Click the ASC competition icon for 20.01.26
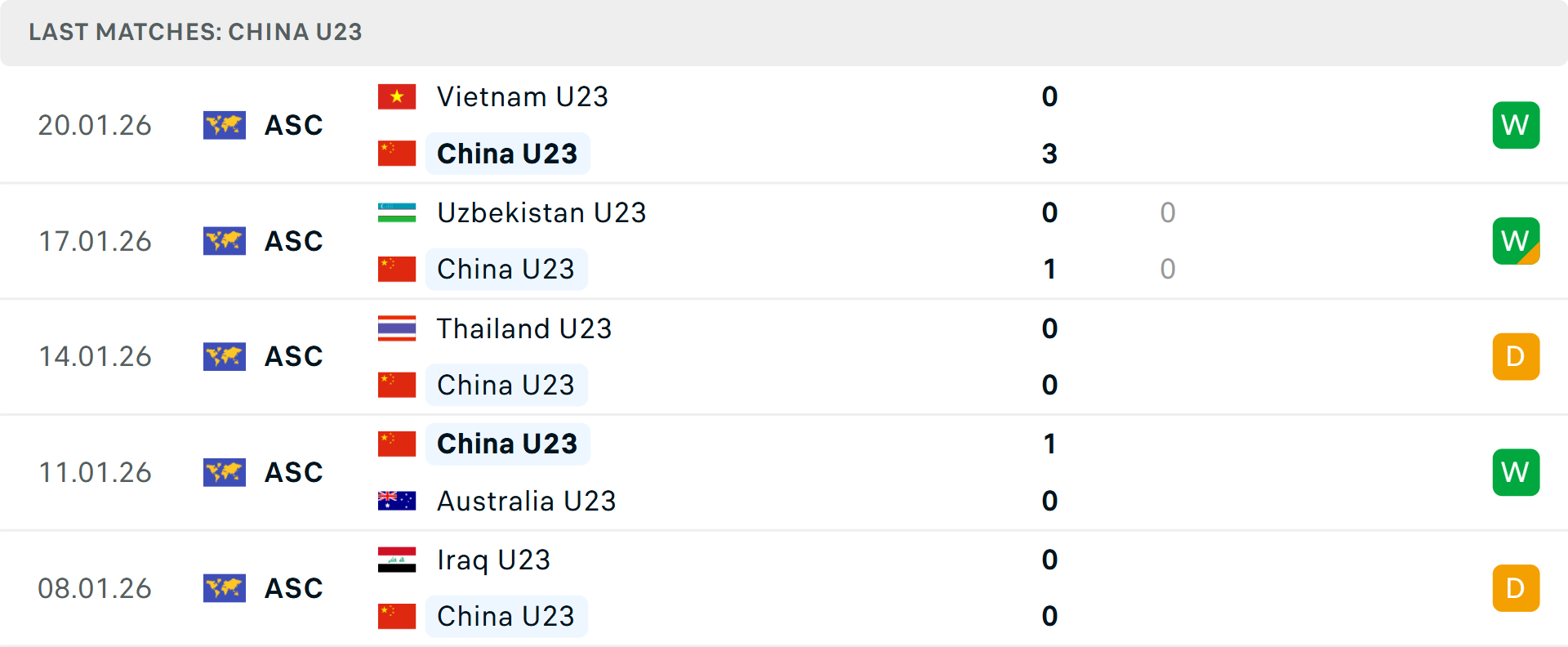This screenshot has width=1568, height=647. 225,125
